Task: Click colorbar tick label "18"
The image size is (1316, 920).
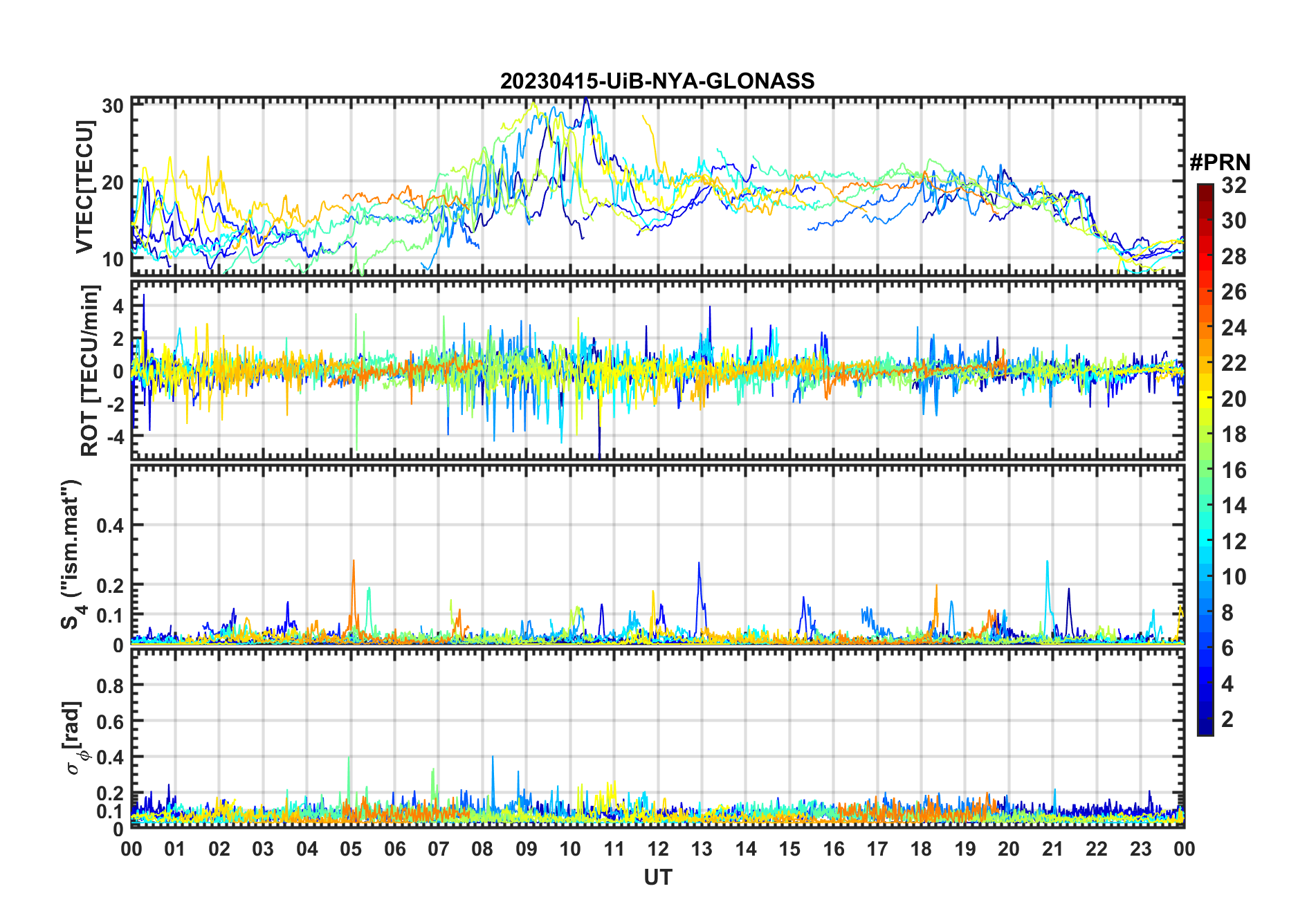Action: pyautogui.click(x=1234, y=434)
